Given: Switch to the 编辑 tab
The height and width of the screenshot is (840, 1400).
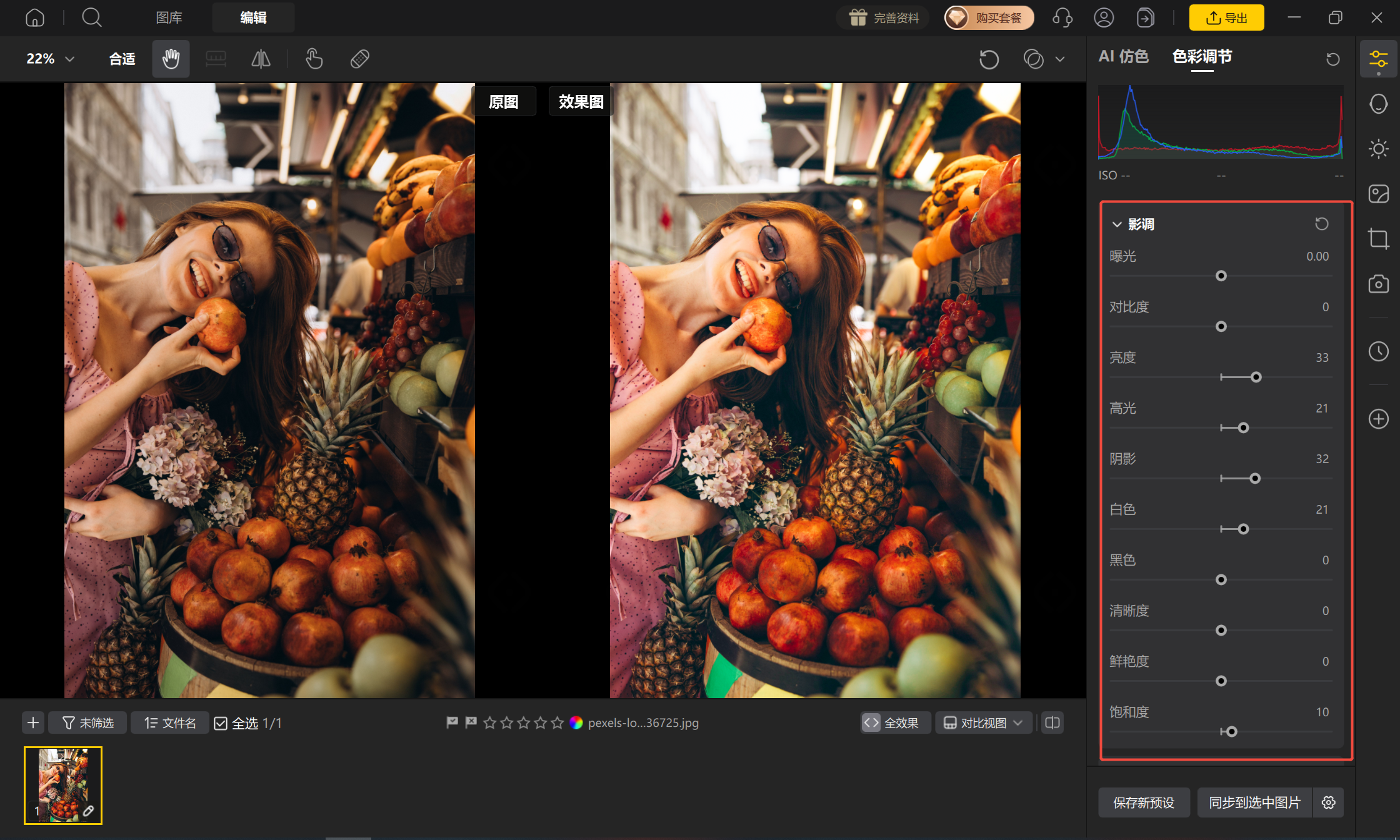Looking at the screenshot, I should click(x=253, y=17).
